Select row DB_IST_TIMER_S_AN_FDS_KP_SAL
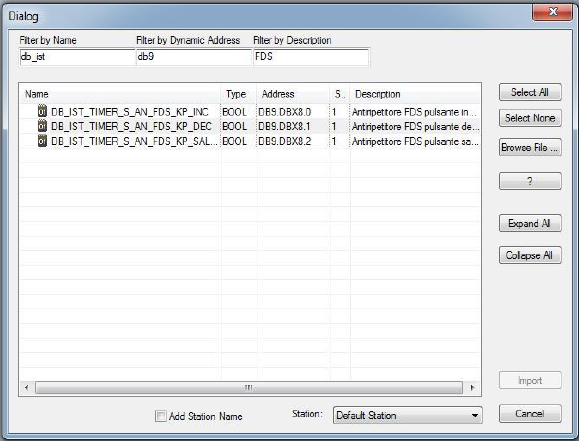Screen dimensions: 579x441 [250, 141]
